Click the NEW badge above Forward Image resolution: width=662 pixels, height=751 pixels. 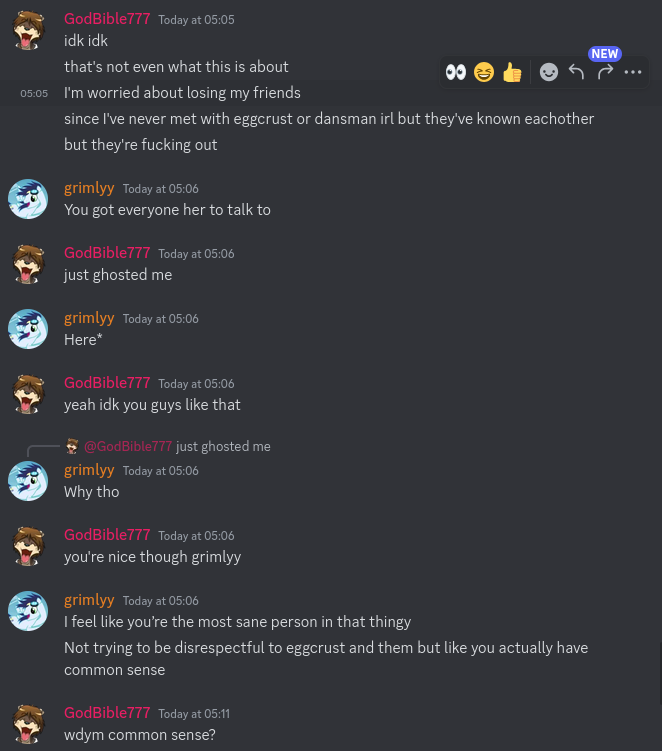coord(605,54)
